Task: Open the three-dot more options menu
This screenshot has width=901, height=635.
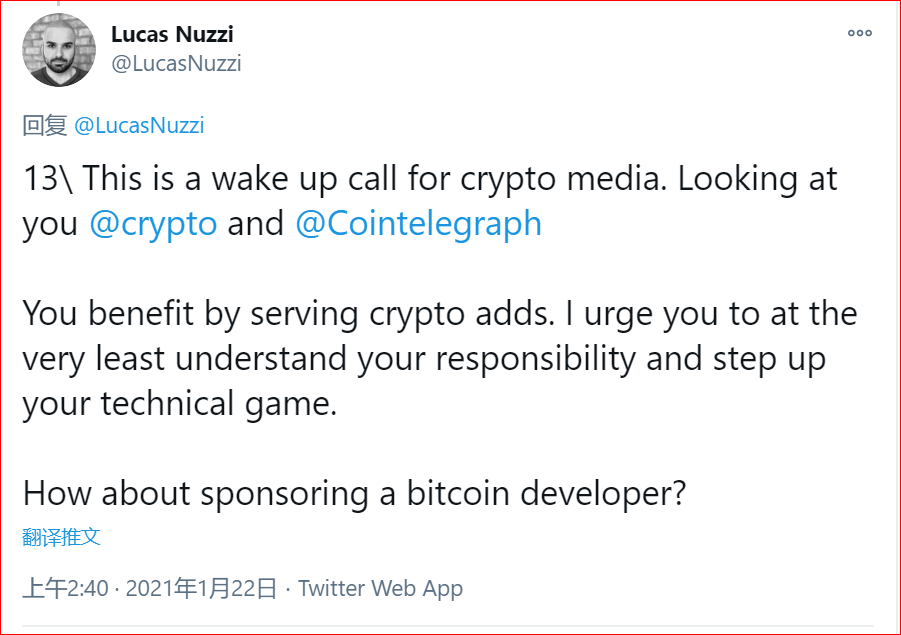Action: point(860,33)
